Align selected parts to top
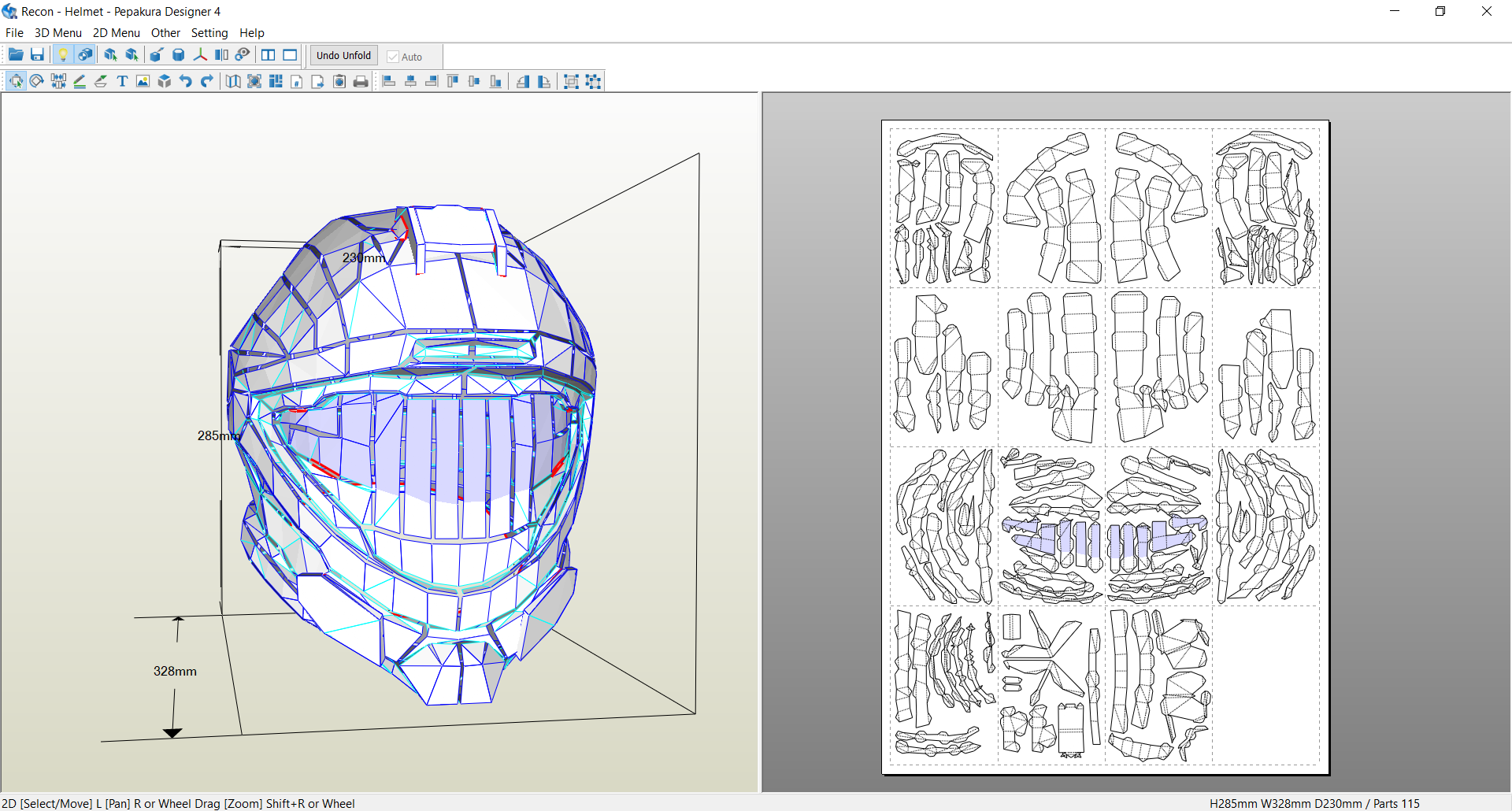The width and height of the screenshot is (1512, 811). 453,81
